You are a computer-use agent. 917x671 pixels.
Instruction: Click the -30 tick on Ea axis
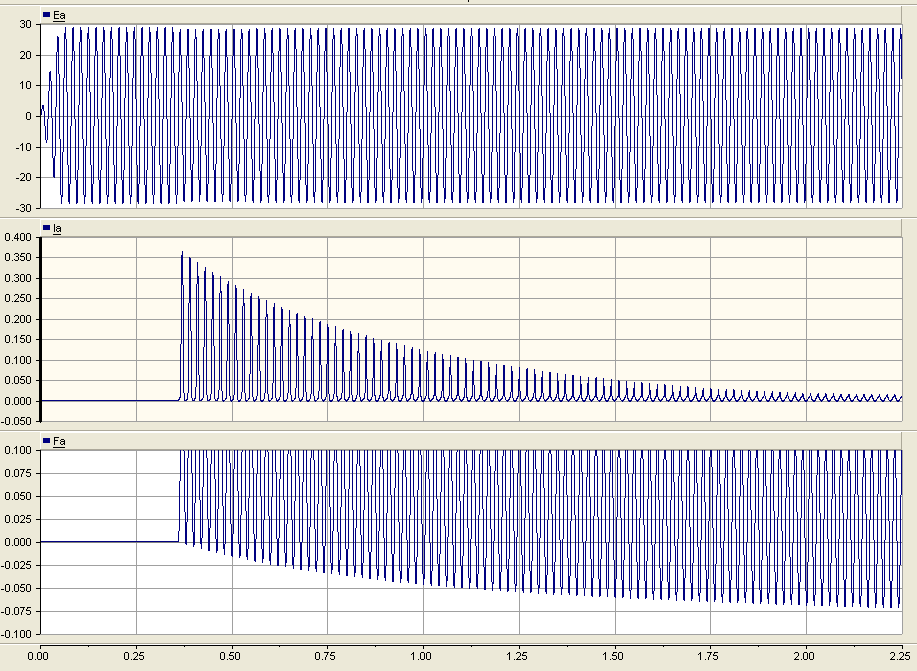(x=23, y=208)
